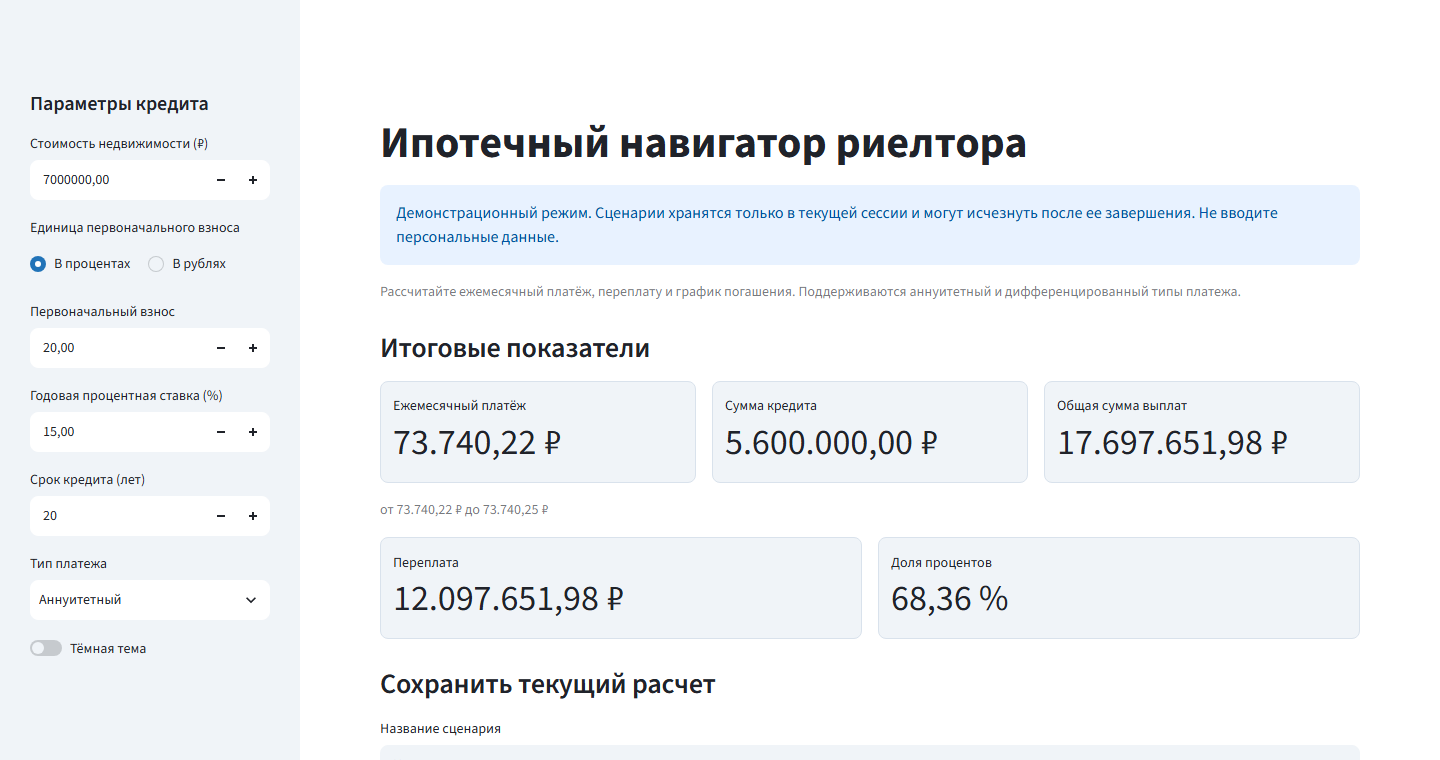
Task: Click the 'Название сценария' label
Action: pos(441,729)
